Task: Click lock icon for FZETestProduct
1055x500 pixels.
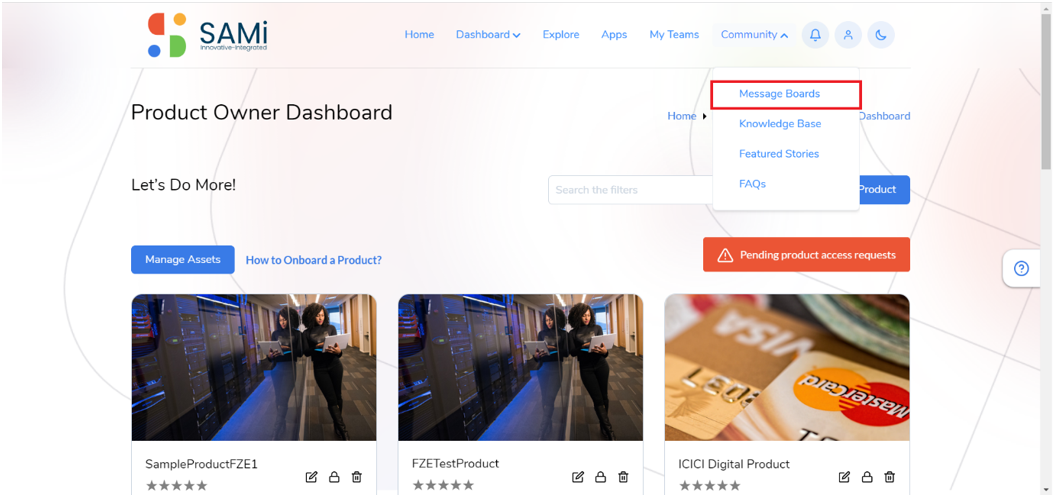Action: pyautogui.click(x=600, y=477)
